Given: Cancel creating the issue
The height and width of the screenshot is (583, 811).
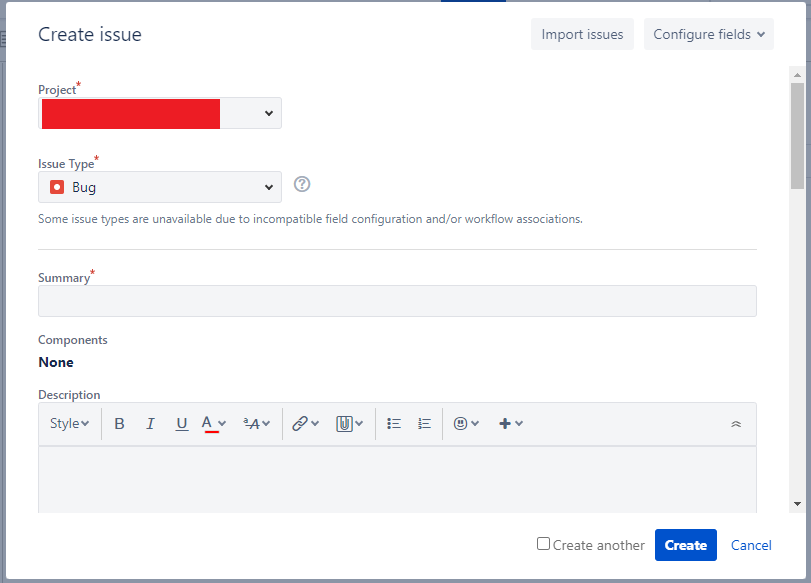Looking at the screenshot, I should tap(750, 545).
